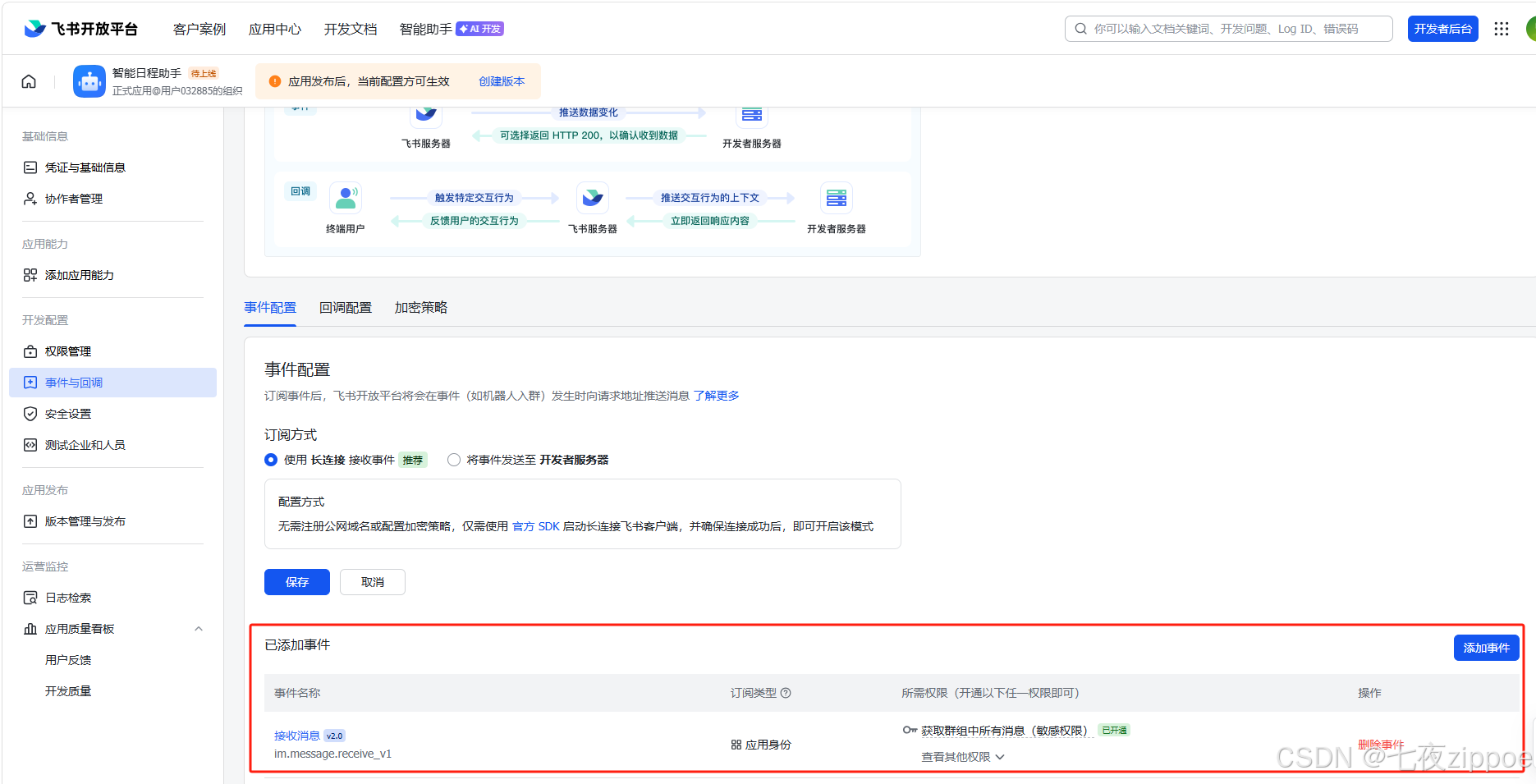1536x784 pixels.
Task: Expand 查看其他权限 dropdown
Action: point(963,757)
